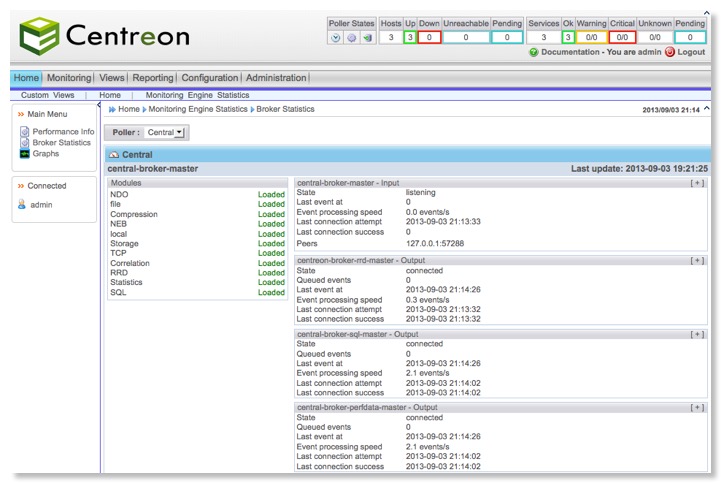Click the Graphs icon in Main Menu
Screen dimensions: 721x483
(25, 154)
